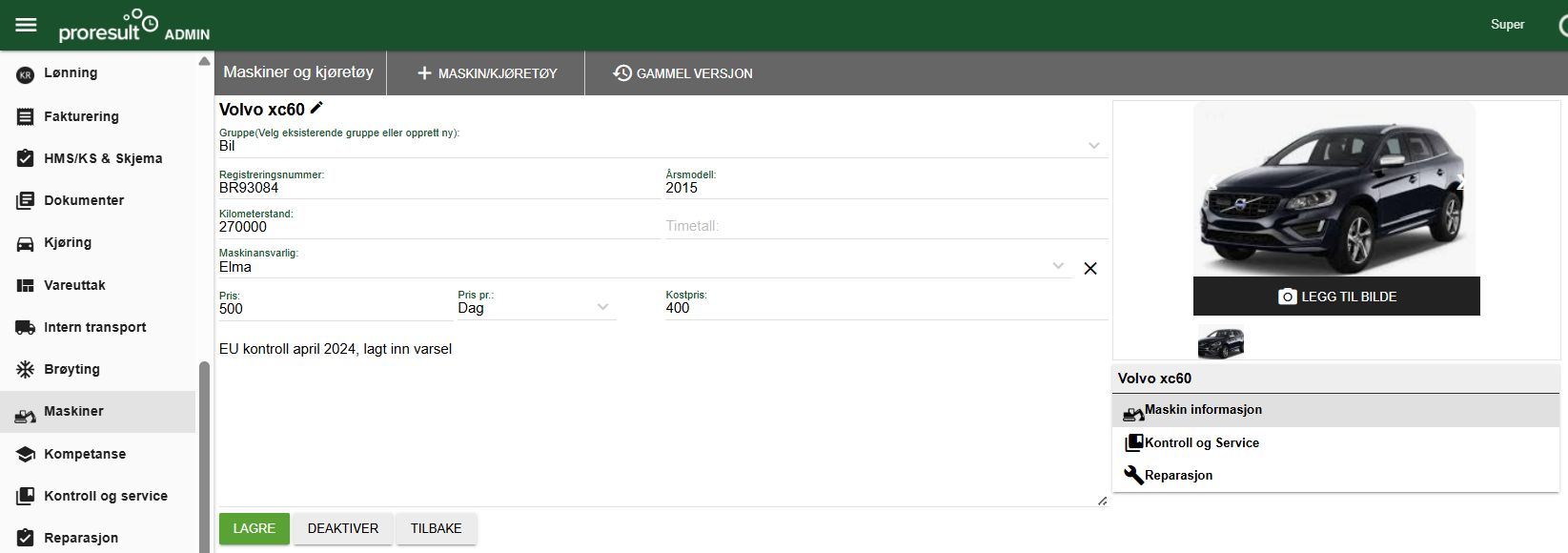This screenshot has height=553, width=1568.
Task: Click the Kostpris input field
Action: [886, 308]
